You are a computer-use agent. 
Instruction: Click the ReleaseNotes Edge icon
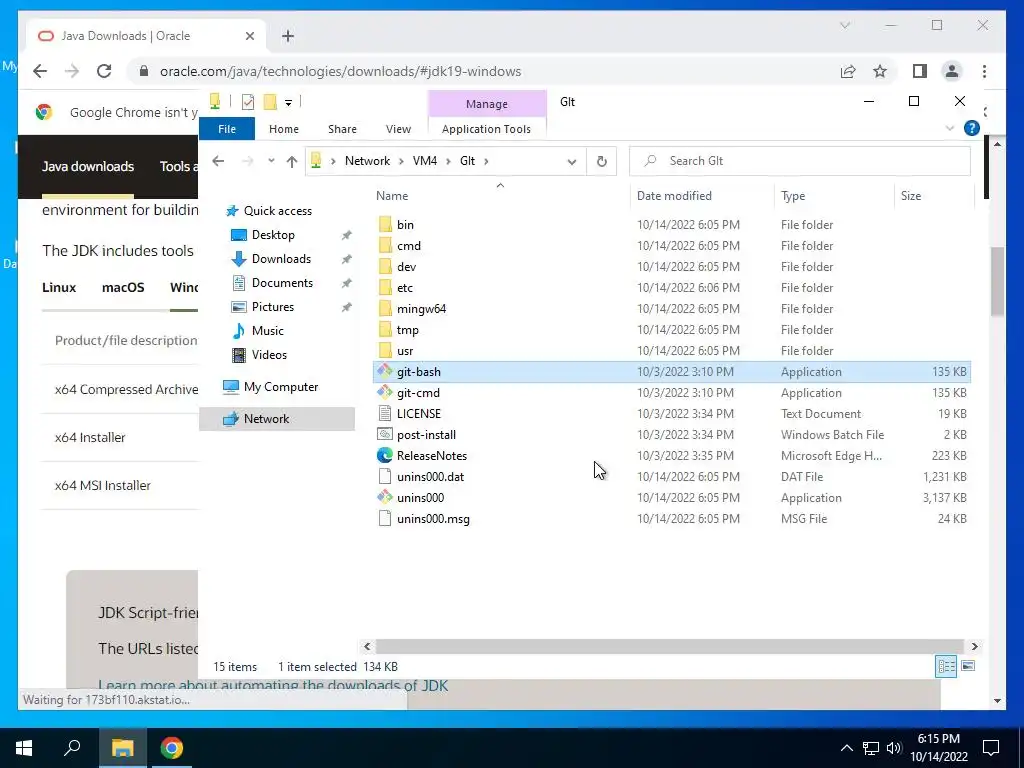(x=385, y=455)
